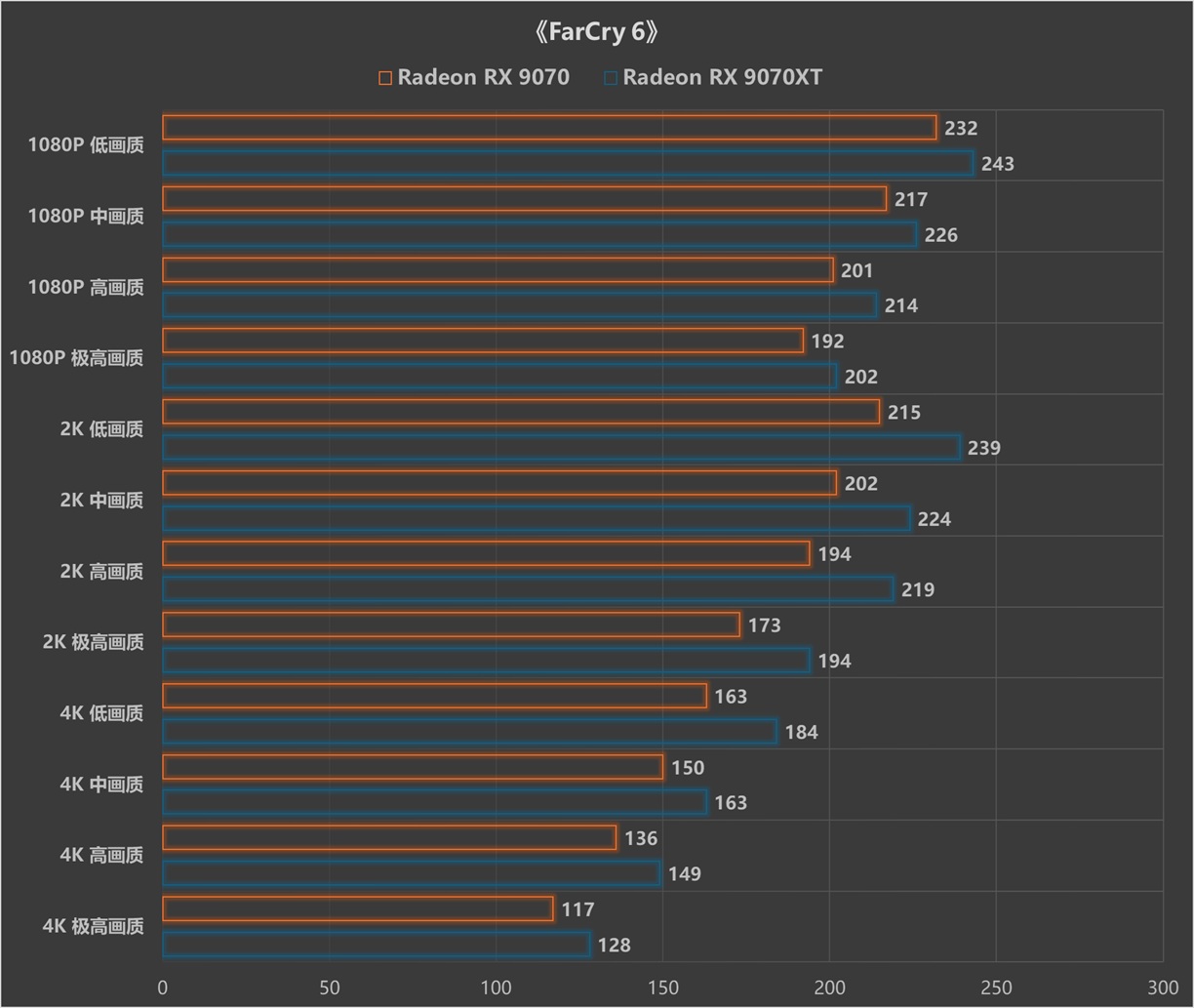Click the 117 data label
The width and height of the screenshot is (1194, 1008).
pyautogui.click(x=577, y=909)
